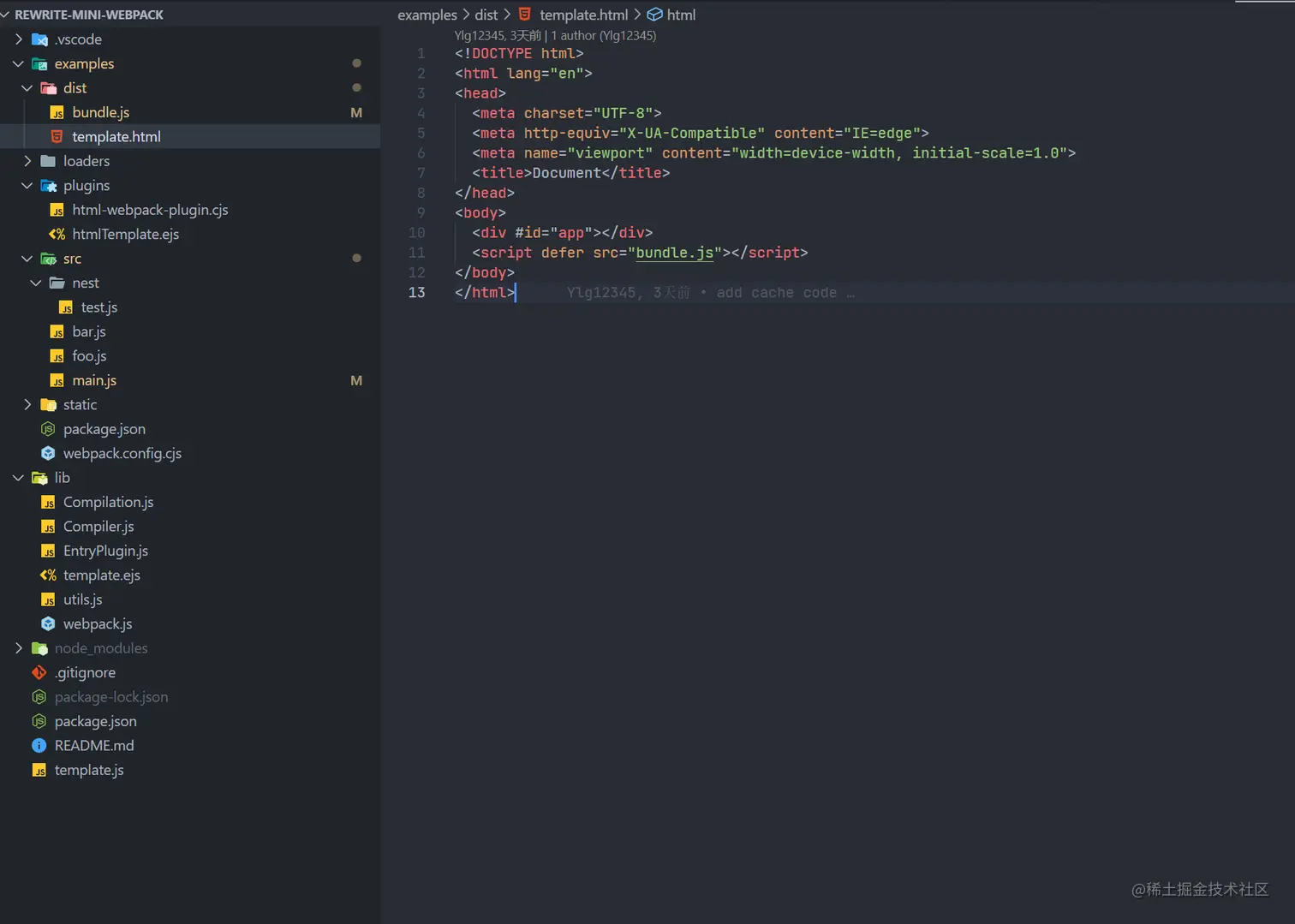
Task: Click the modified M badge beside bundle.js
Action: click(356, 112)
